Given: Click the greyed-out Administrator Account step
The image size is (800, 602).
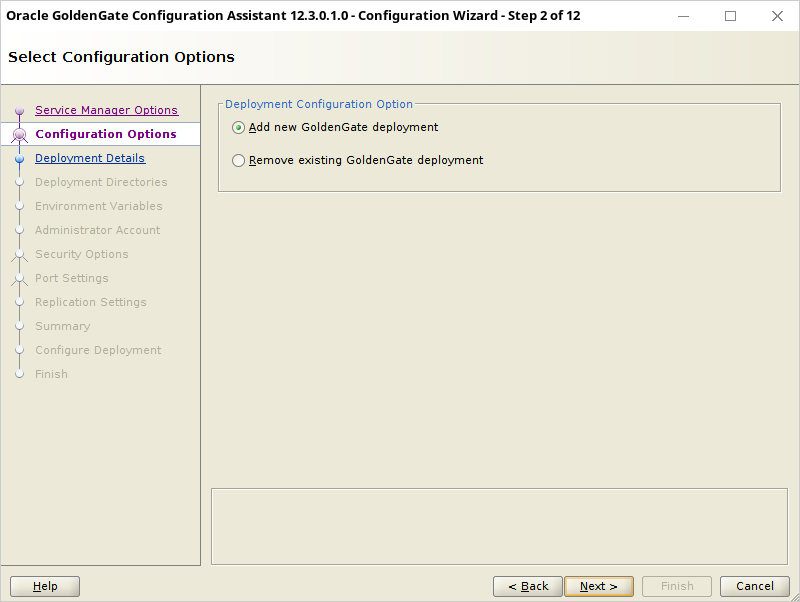Looking at the screenshot, I should pos(97,230).
